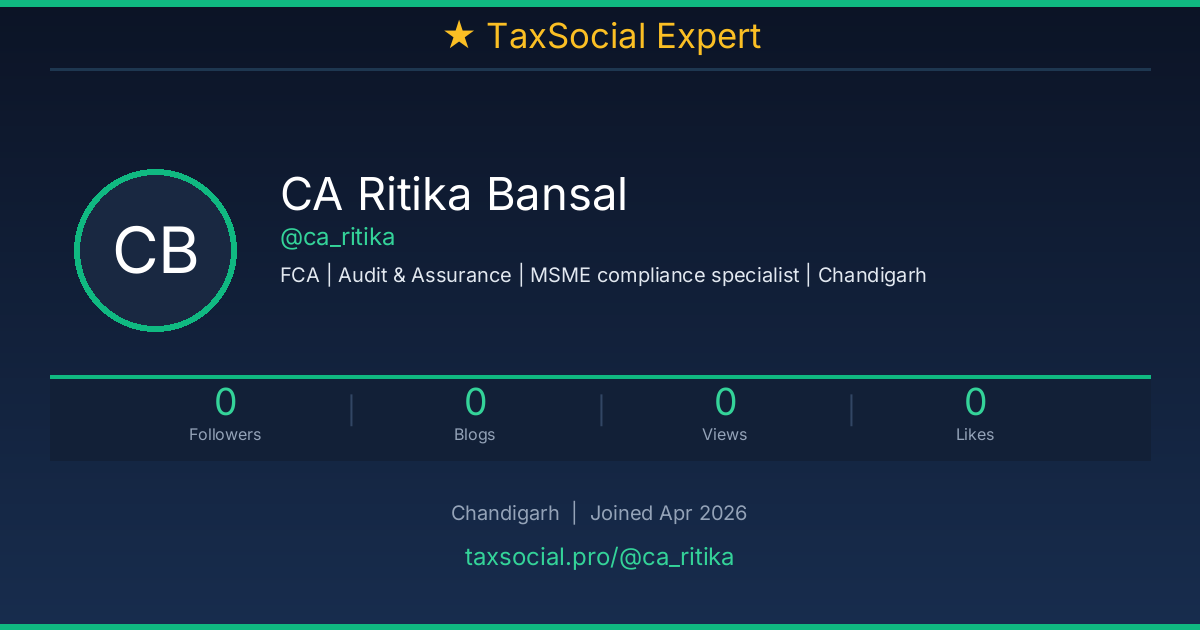
Task: Click the separator between Followers and Blogs
Action: 351,410
